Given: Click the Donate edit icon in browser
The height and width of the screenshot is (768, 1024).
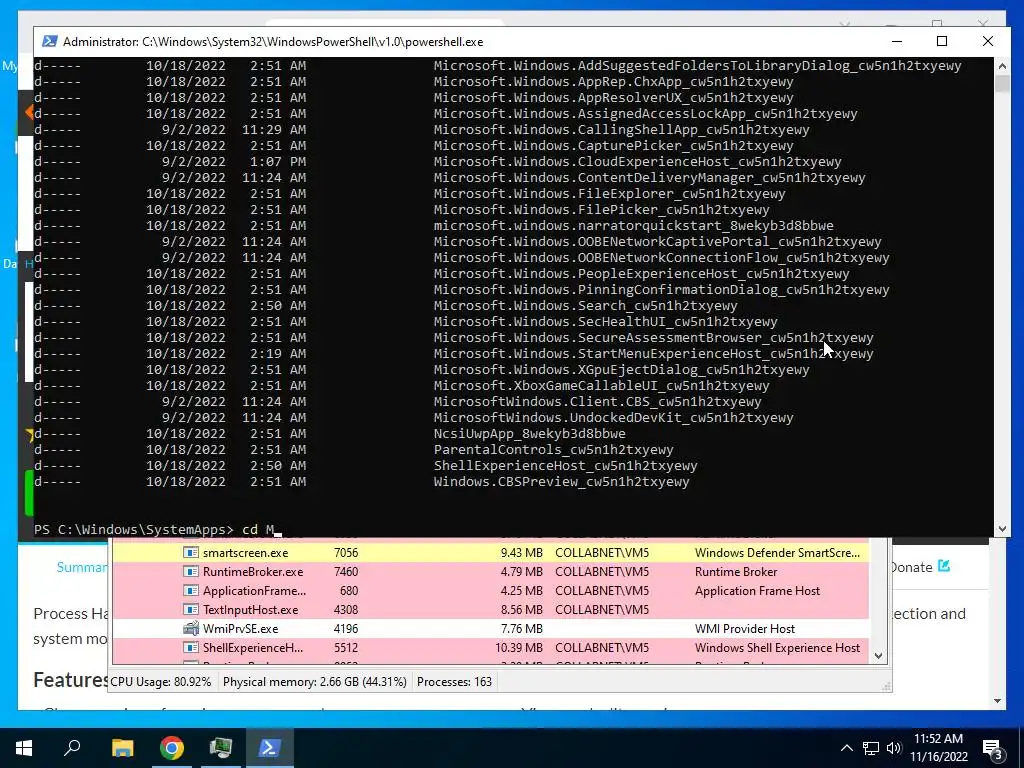Looking at the screenshot, I should coord(944,566).
